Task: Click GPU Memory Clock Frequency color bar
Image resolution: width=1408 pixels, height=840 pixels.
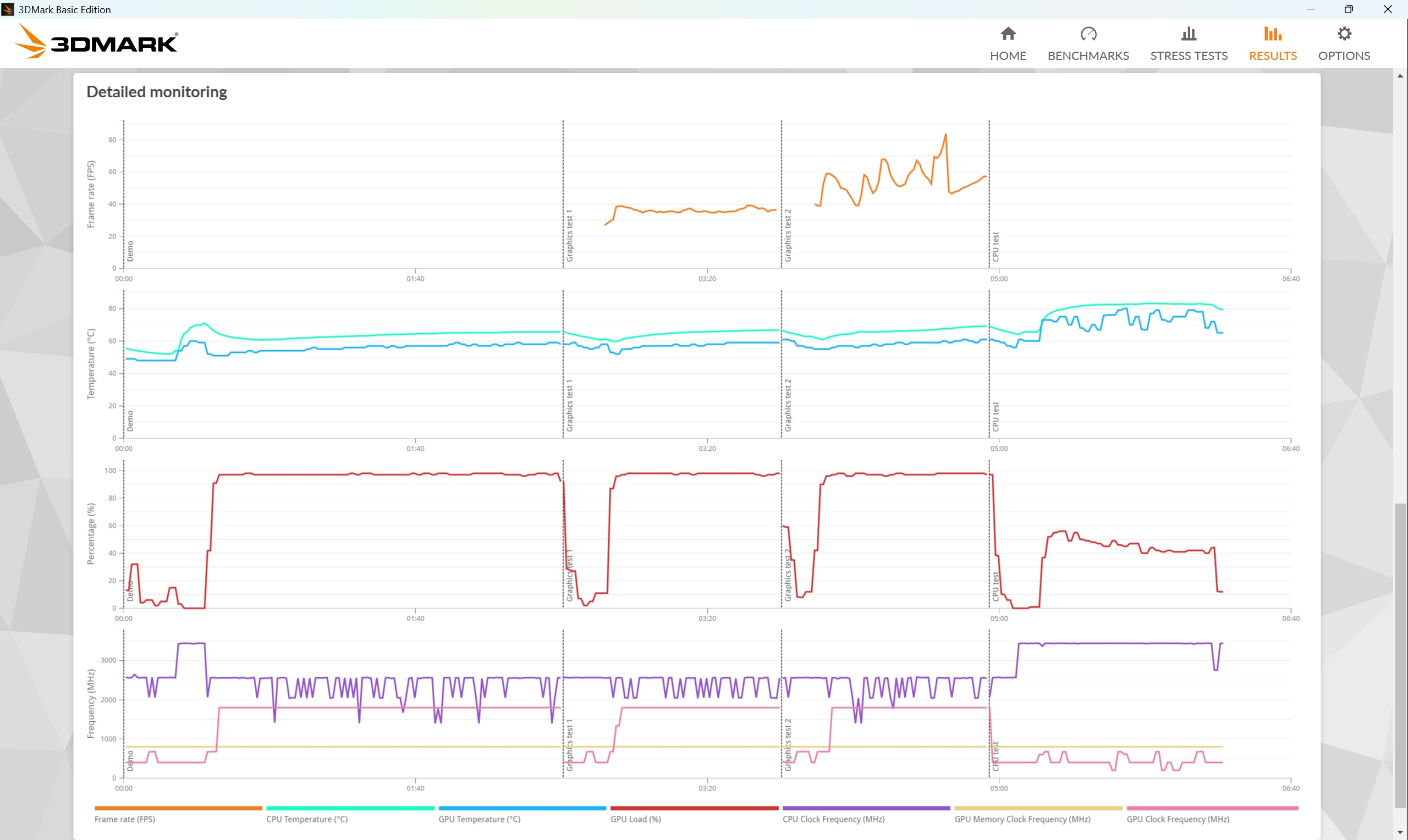Action: (x=1038, y=808)
